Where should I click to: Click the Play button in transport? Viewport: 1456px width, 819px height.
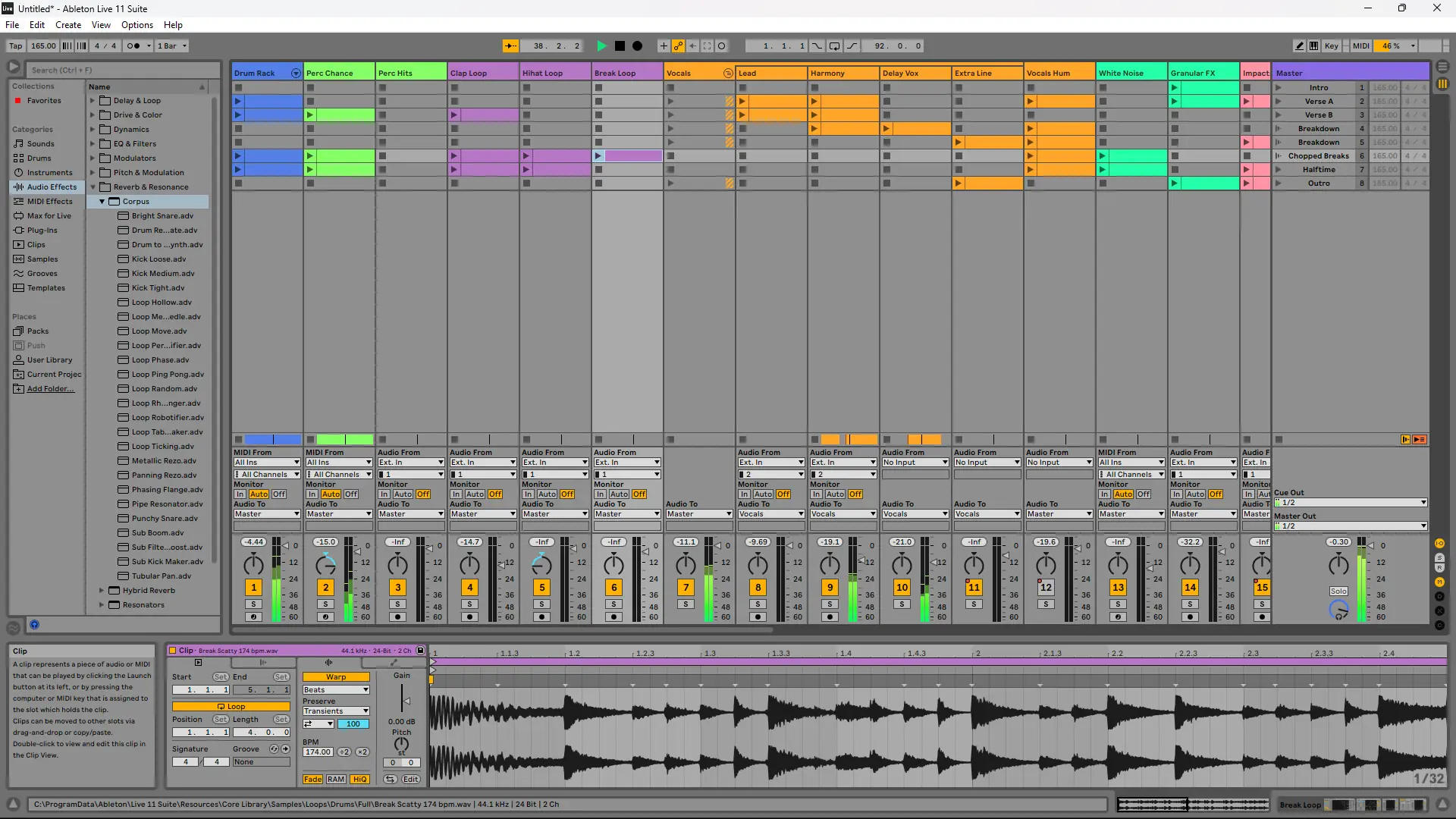pyautogui.click(x=601, y=46)
